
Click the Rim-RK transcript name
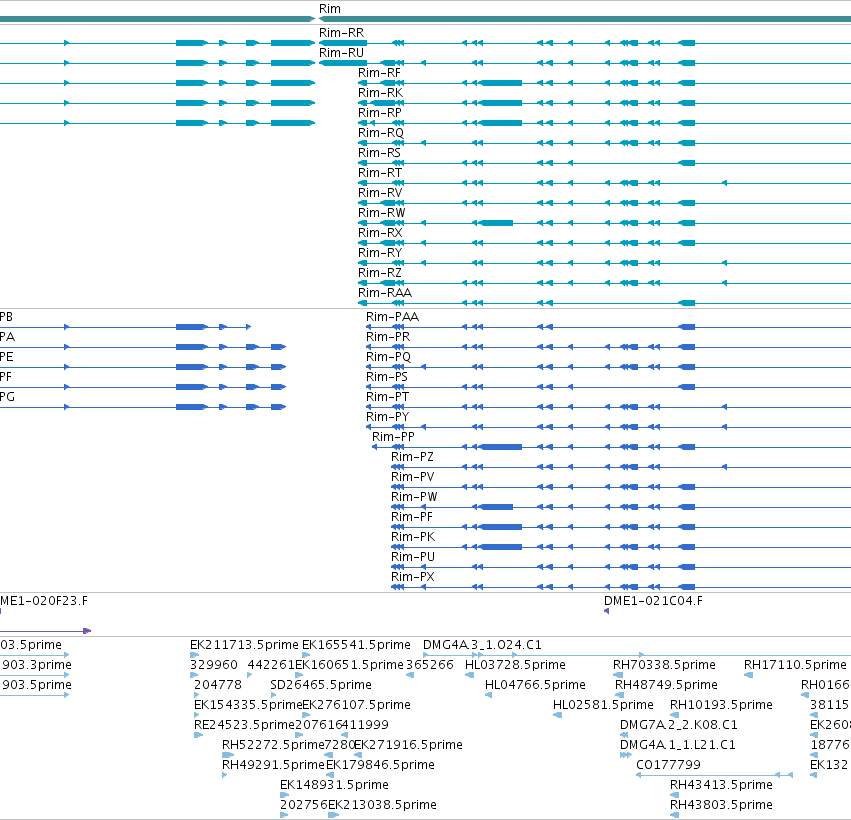click(x=380, y=93)
